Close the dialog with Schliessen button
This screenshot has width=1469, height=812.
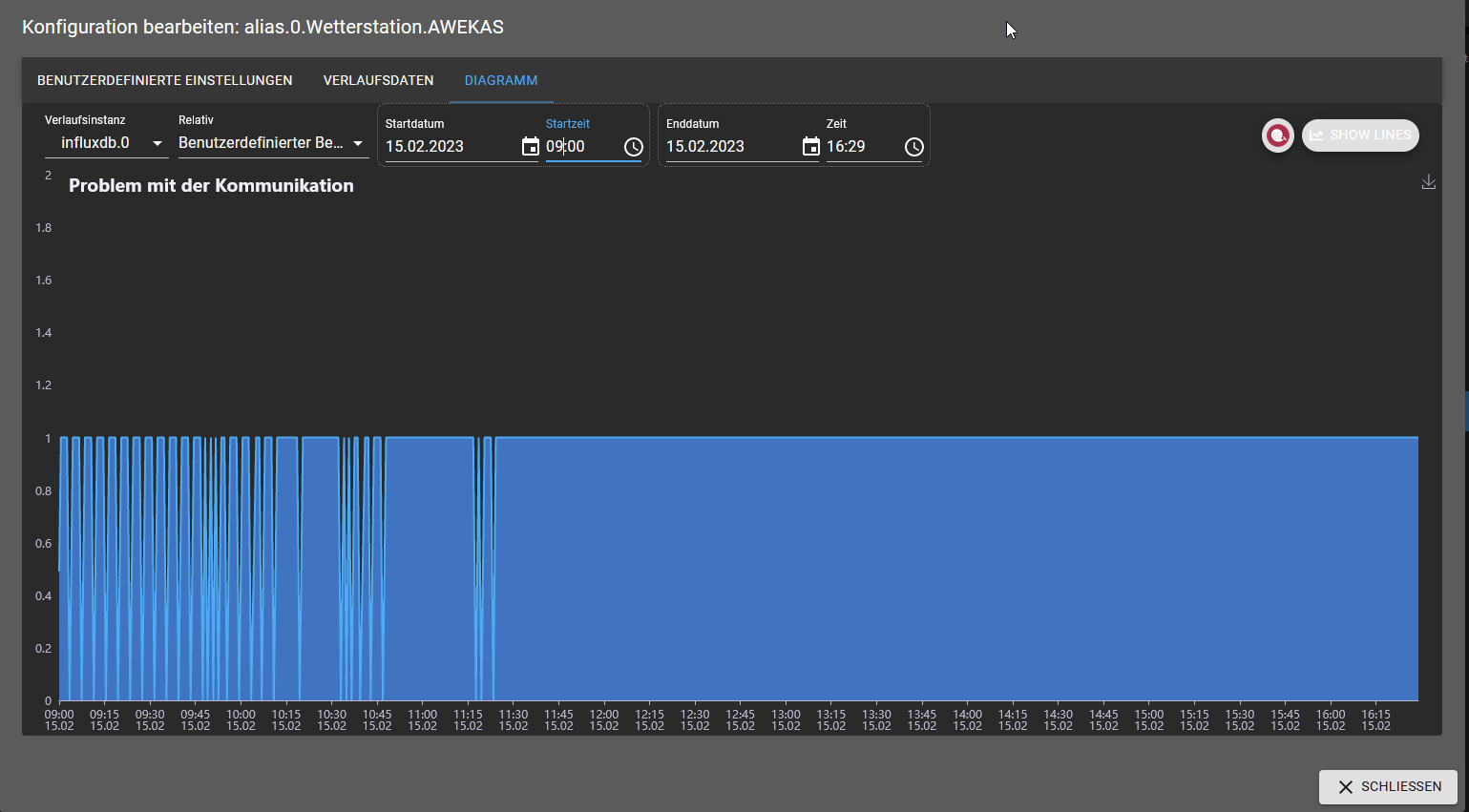[x=1388, y=787]
